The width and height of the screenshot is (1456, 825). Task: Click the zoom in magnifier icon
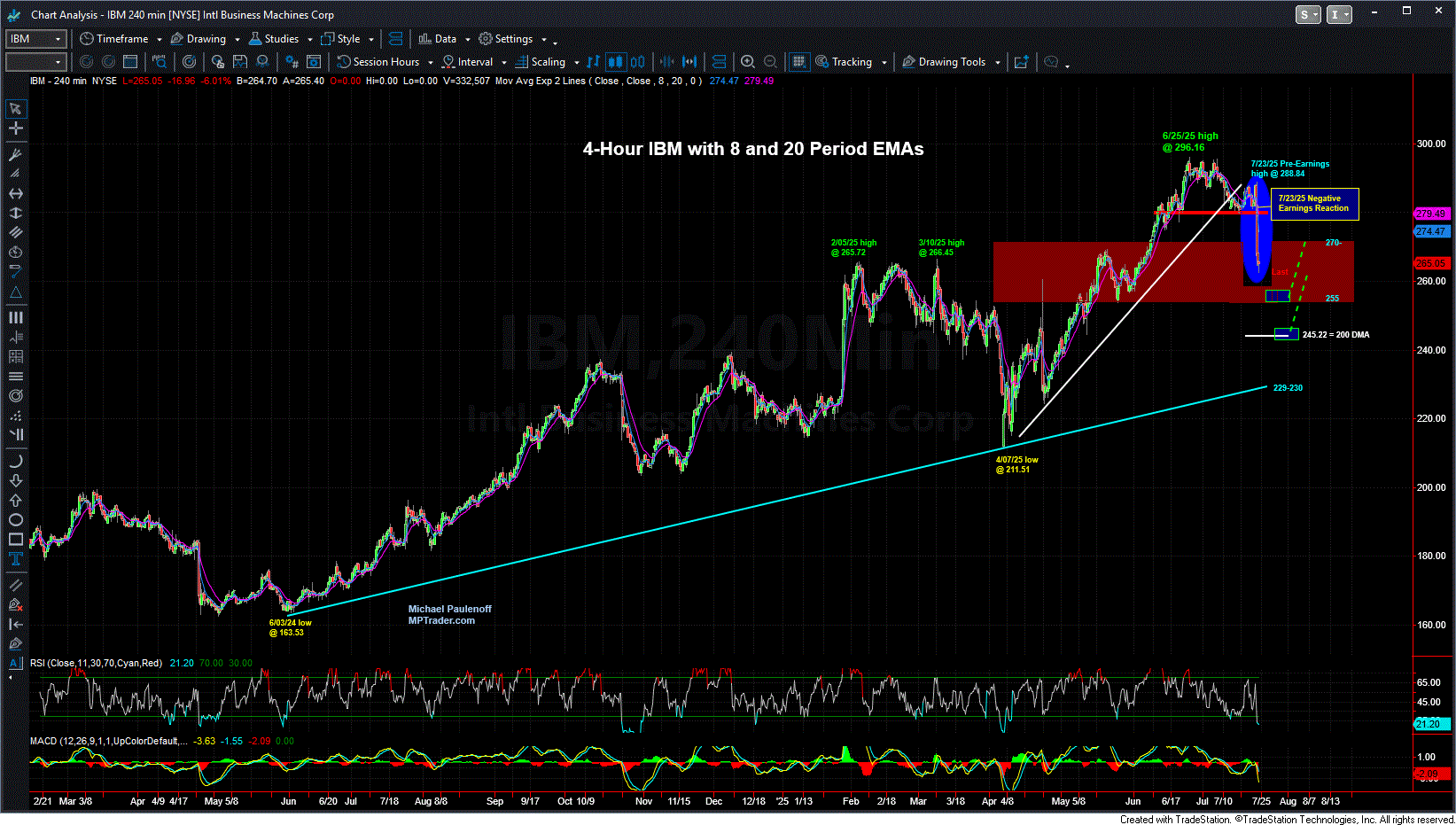[748, 62]
